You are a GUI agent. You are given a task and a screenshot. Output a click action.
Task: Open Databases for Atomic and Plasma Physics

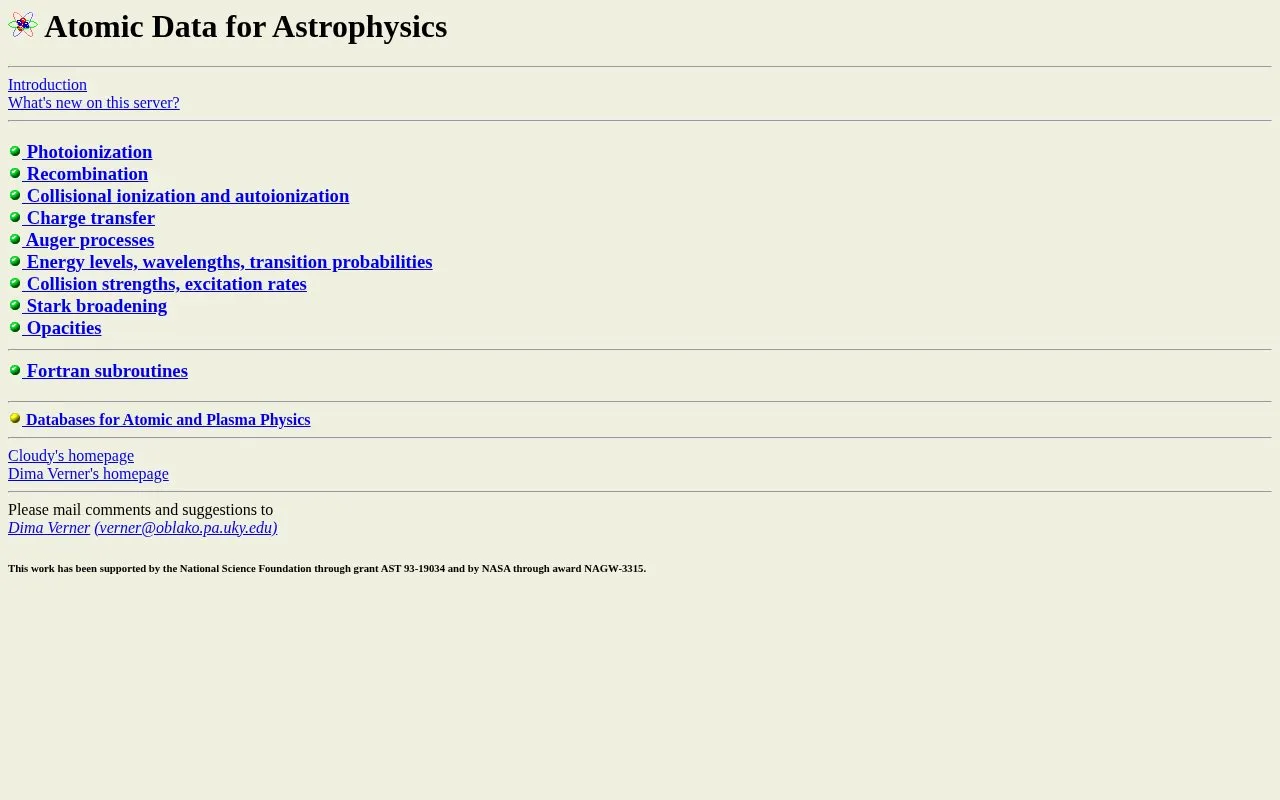tap(168, 420)
